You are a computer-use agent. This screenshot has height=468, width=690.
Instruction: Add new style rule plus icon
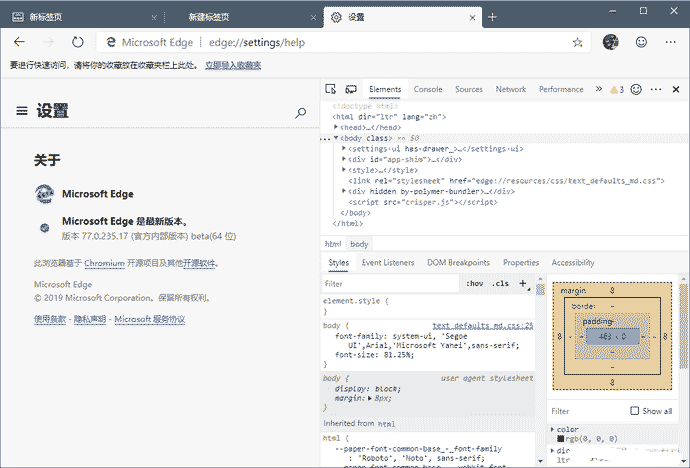coord(522,283)
